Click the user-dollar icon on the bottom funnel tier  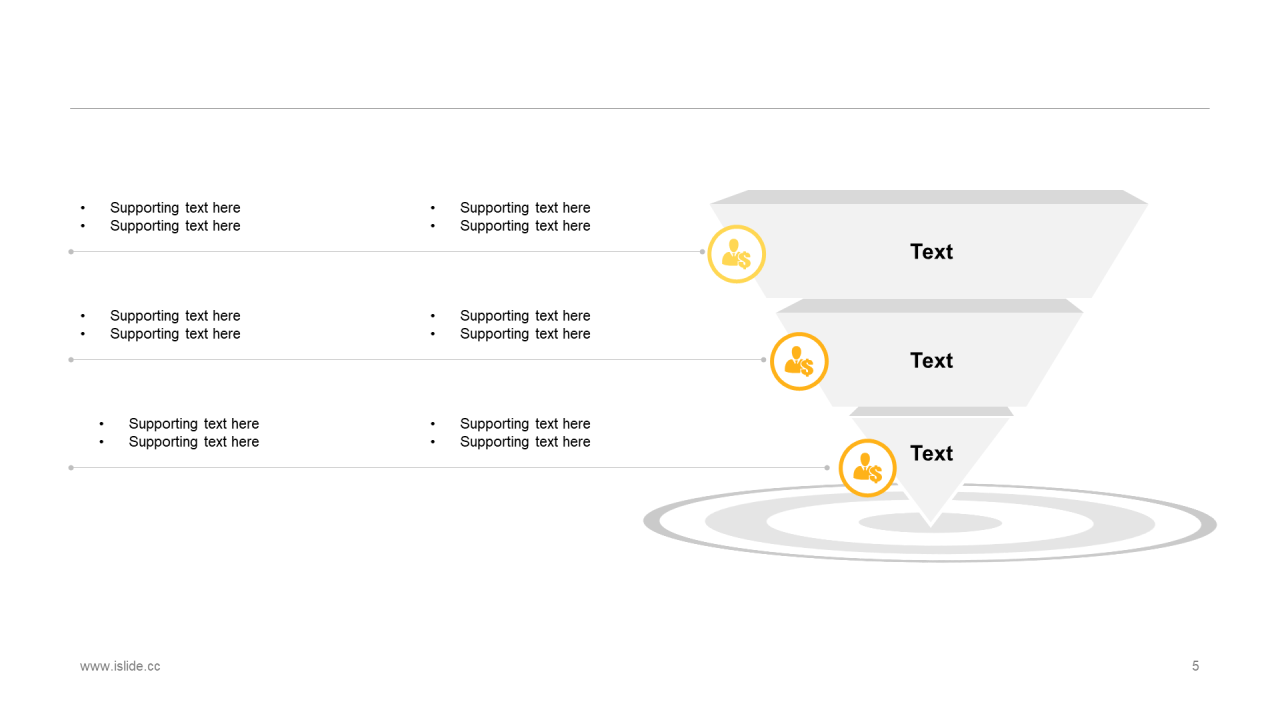point(867,468)
